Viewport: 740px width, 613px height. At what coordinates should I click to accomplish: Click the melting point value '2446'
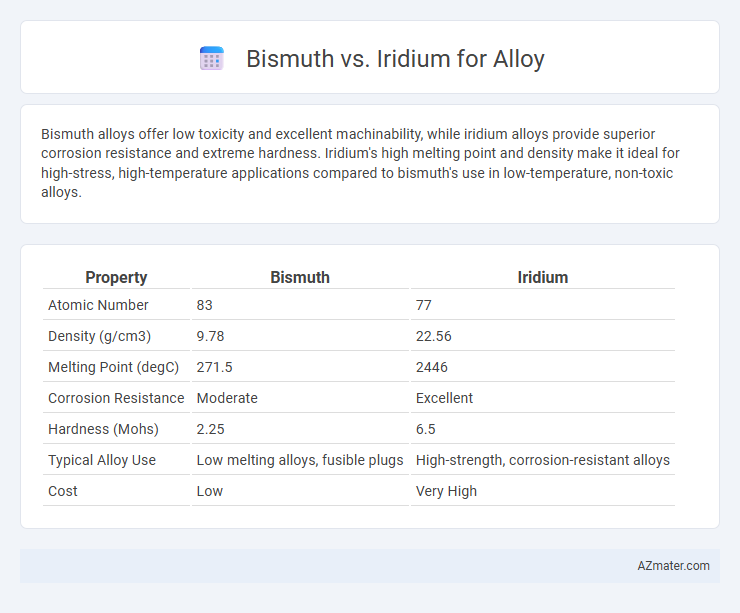(431, 367)
